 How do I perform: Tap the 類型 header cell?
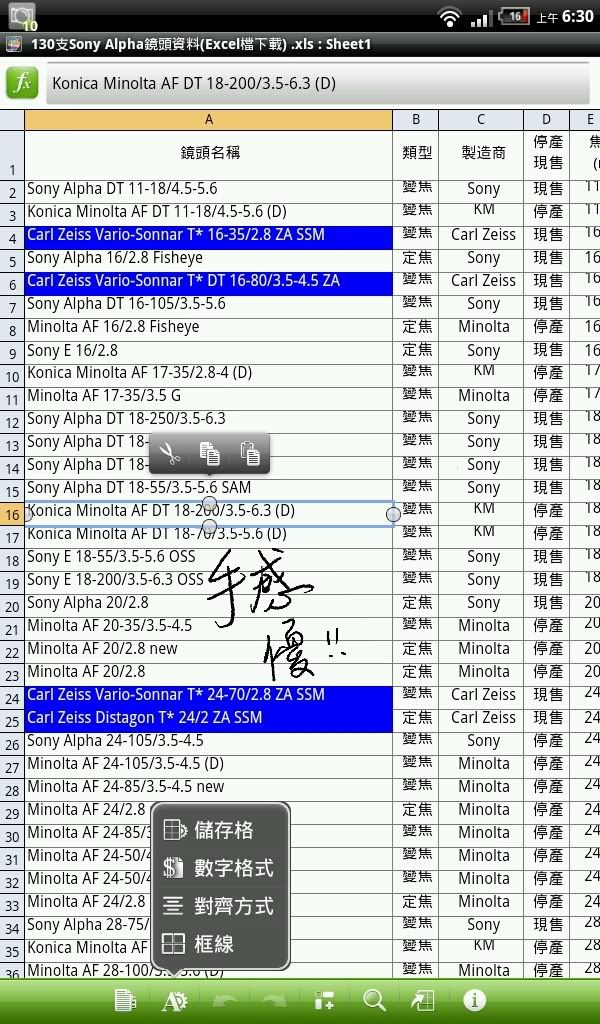[416, 155]
